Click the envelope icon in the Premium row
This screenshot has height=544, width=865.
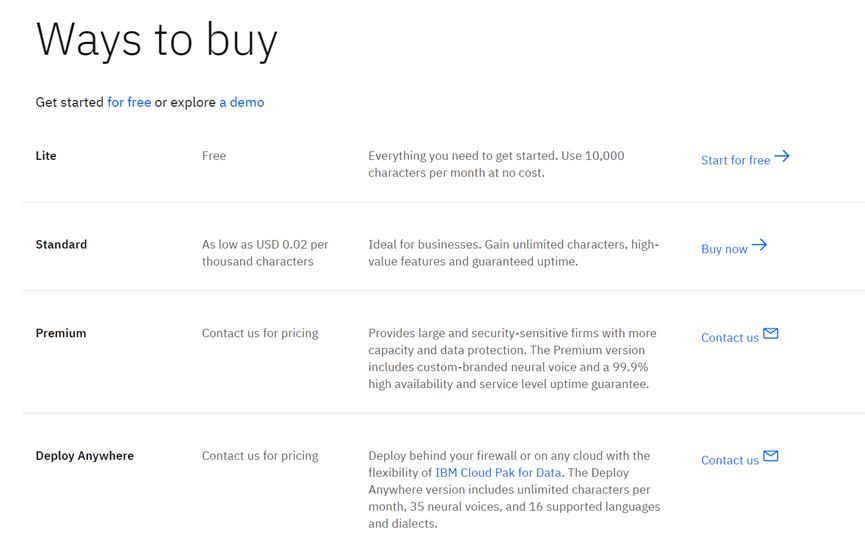771,334
